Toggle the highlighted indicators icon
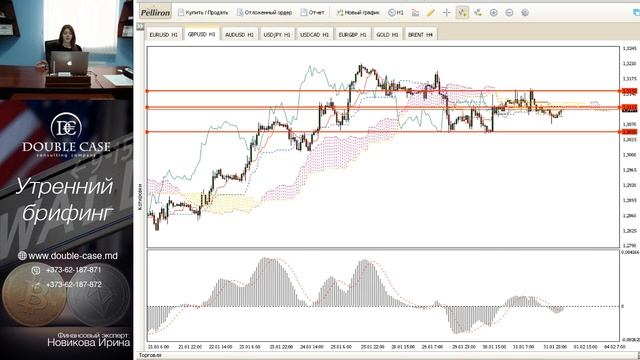Viewport: 640px width, 360px height. pos(462,13)
